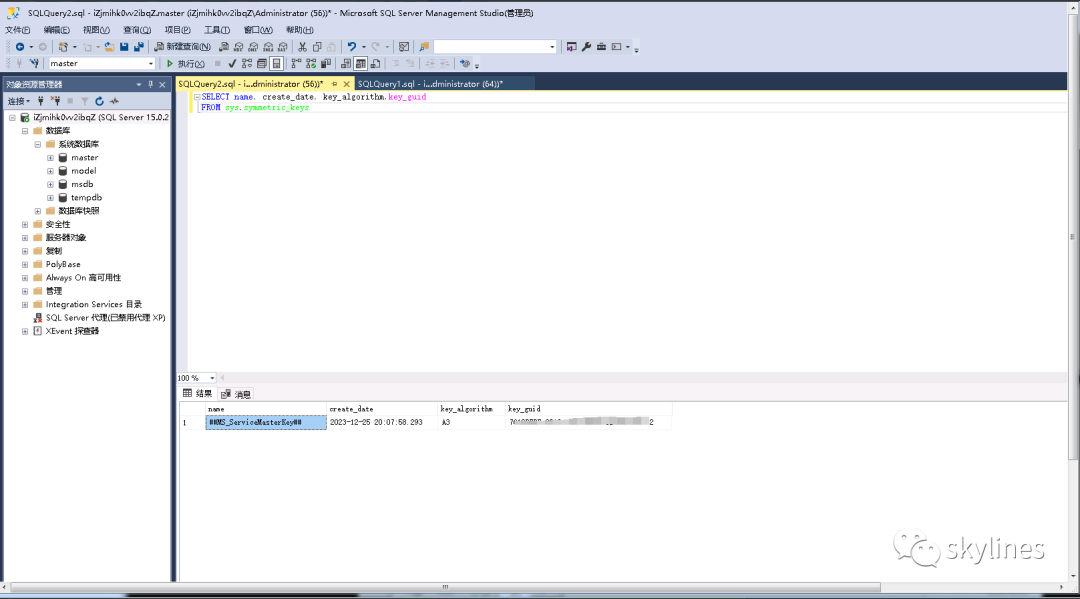Collapse the 系统数据库 System Databases folder

click(38, 145)
